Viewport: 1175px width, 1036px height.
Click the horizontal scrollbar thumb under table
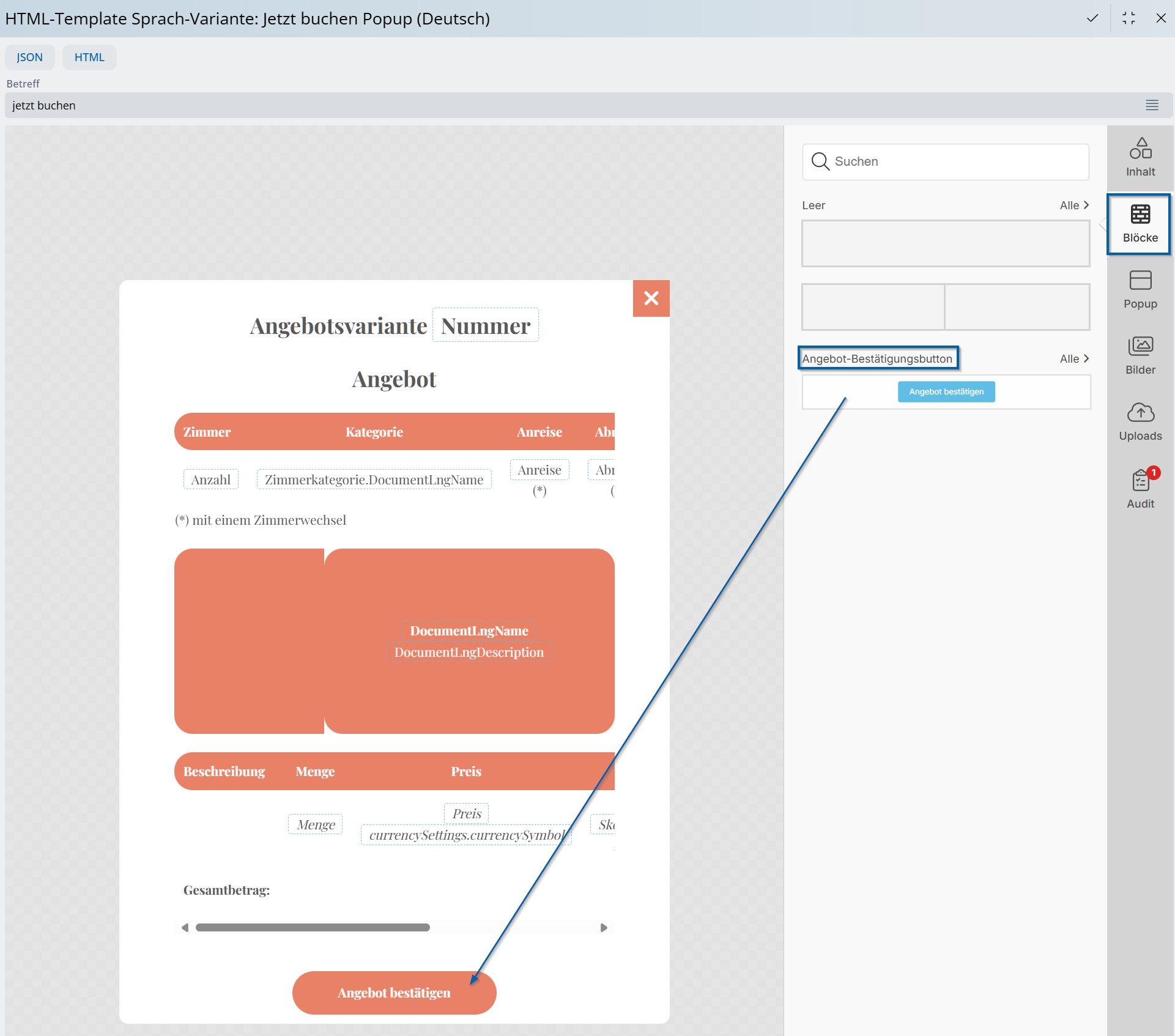coord(313,928)
